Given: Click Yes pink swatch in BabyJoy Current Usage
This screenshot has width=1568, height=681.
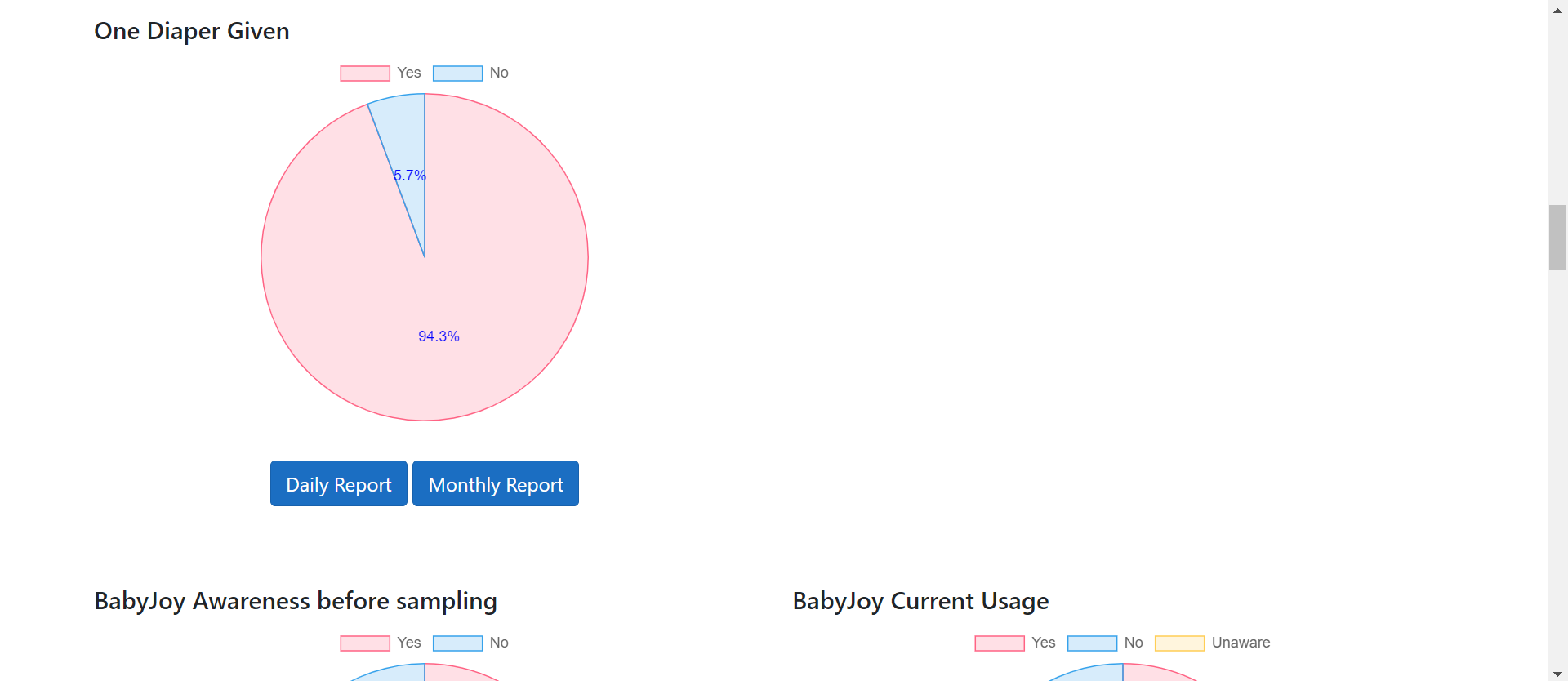Looking at the screenshot, I should click(999, 643).
